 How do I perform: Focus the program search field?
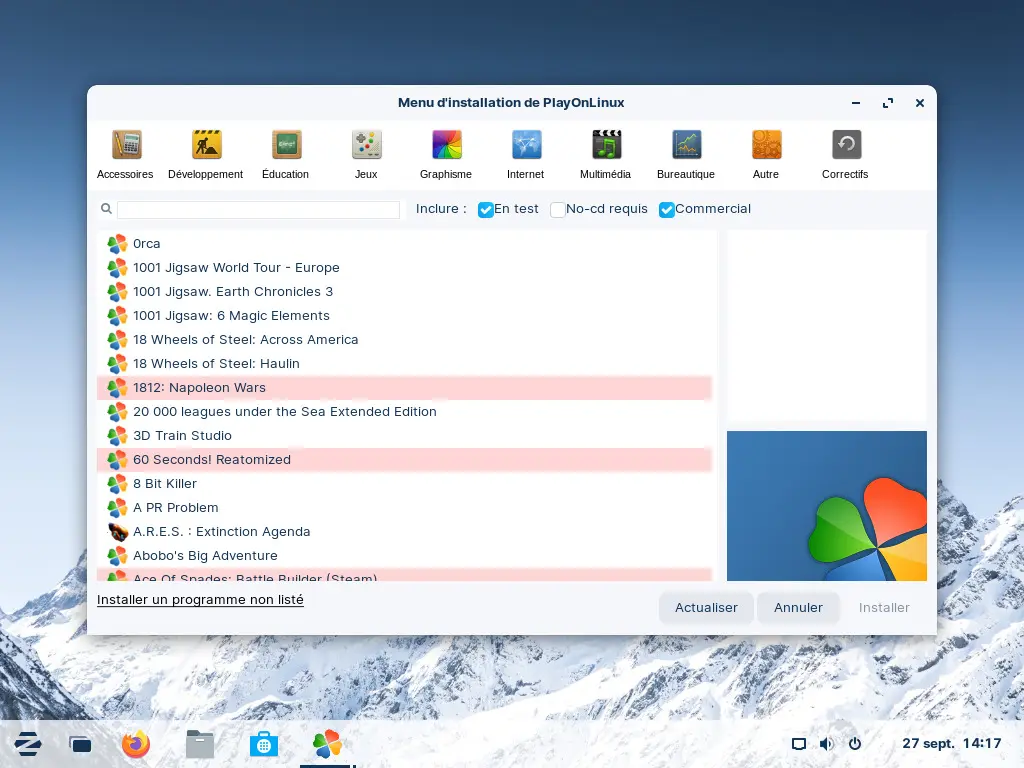pos(258,210)
